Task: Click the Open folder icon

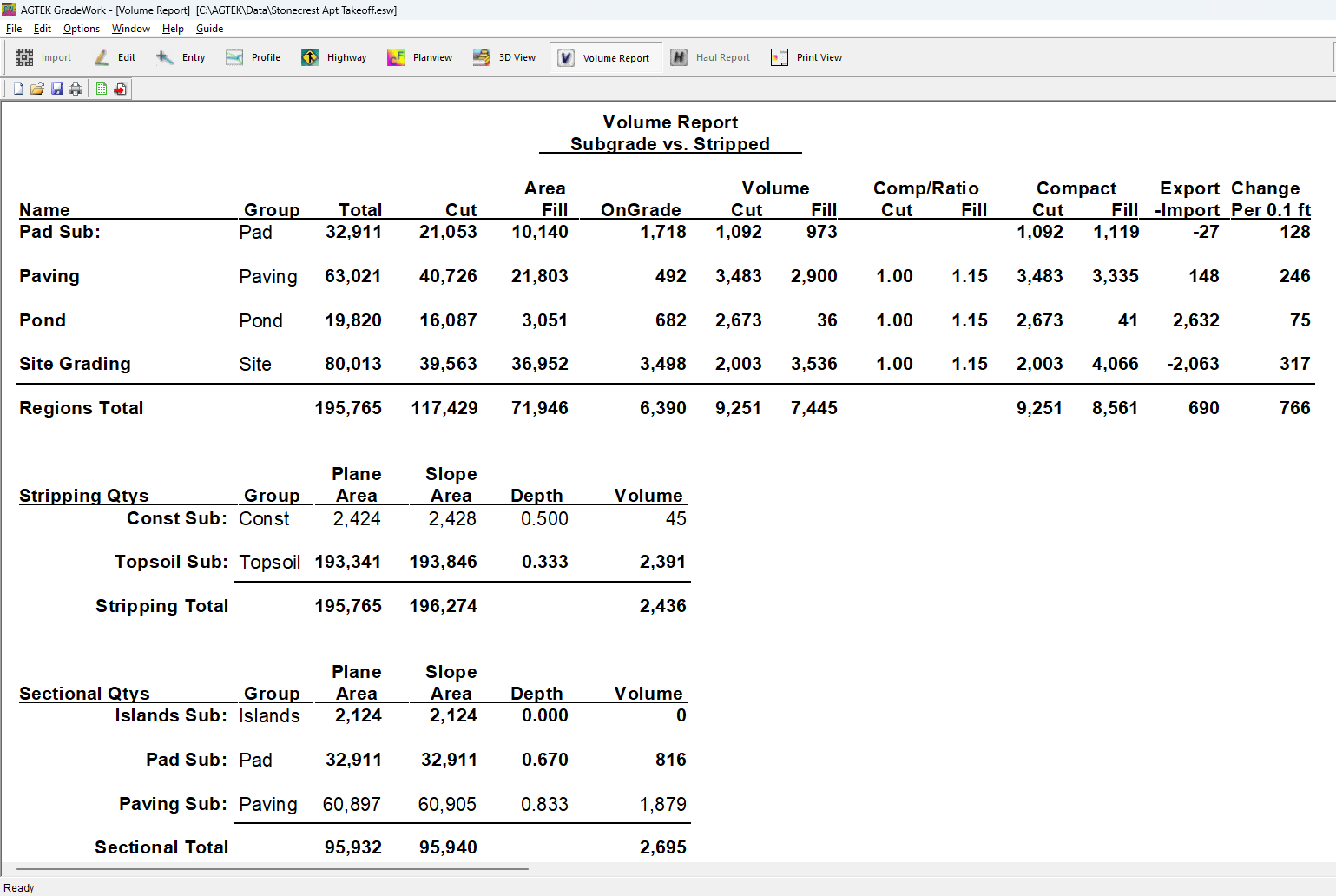Action: click(37, 89)
